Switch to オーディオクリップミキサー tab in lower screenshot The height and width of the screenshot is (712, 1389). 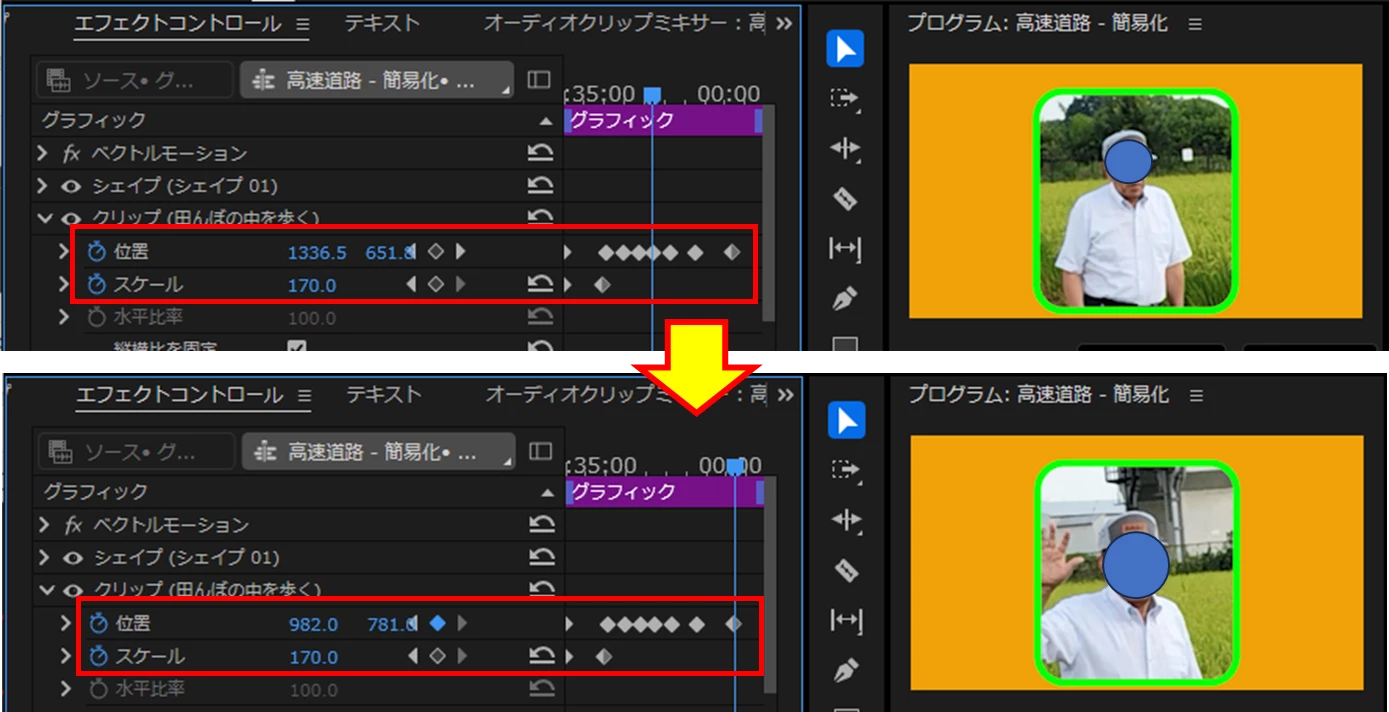pos(626,395)
